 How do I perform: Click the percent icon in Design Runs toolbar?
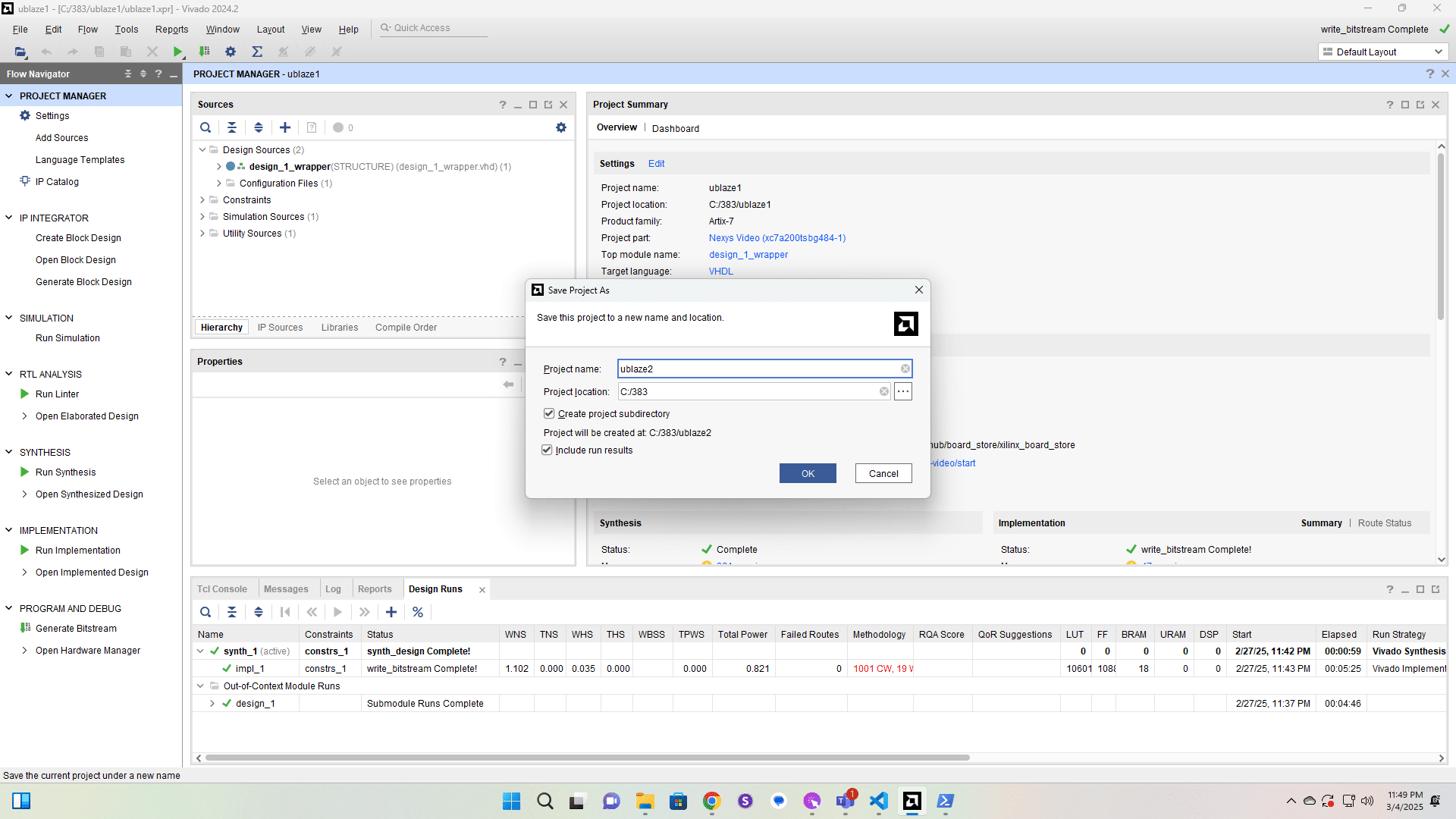pyautogui.click(x=418, y=612)
